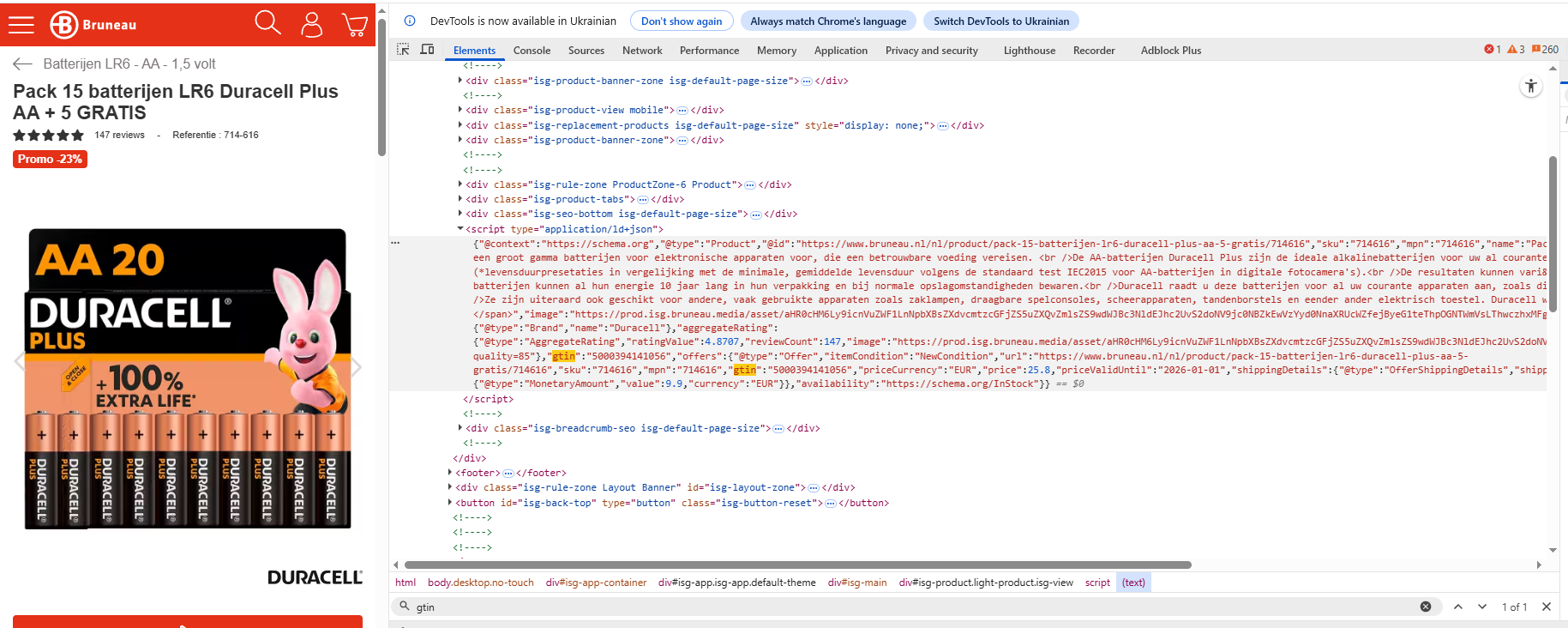This screenshot has width=1568, height=628.
Task: Expand the isg-seo-bottom div
Action: click(x=460, y=214)
